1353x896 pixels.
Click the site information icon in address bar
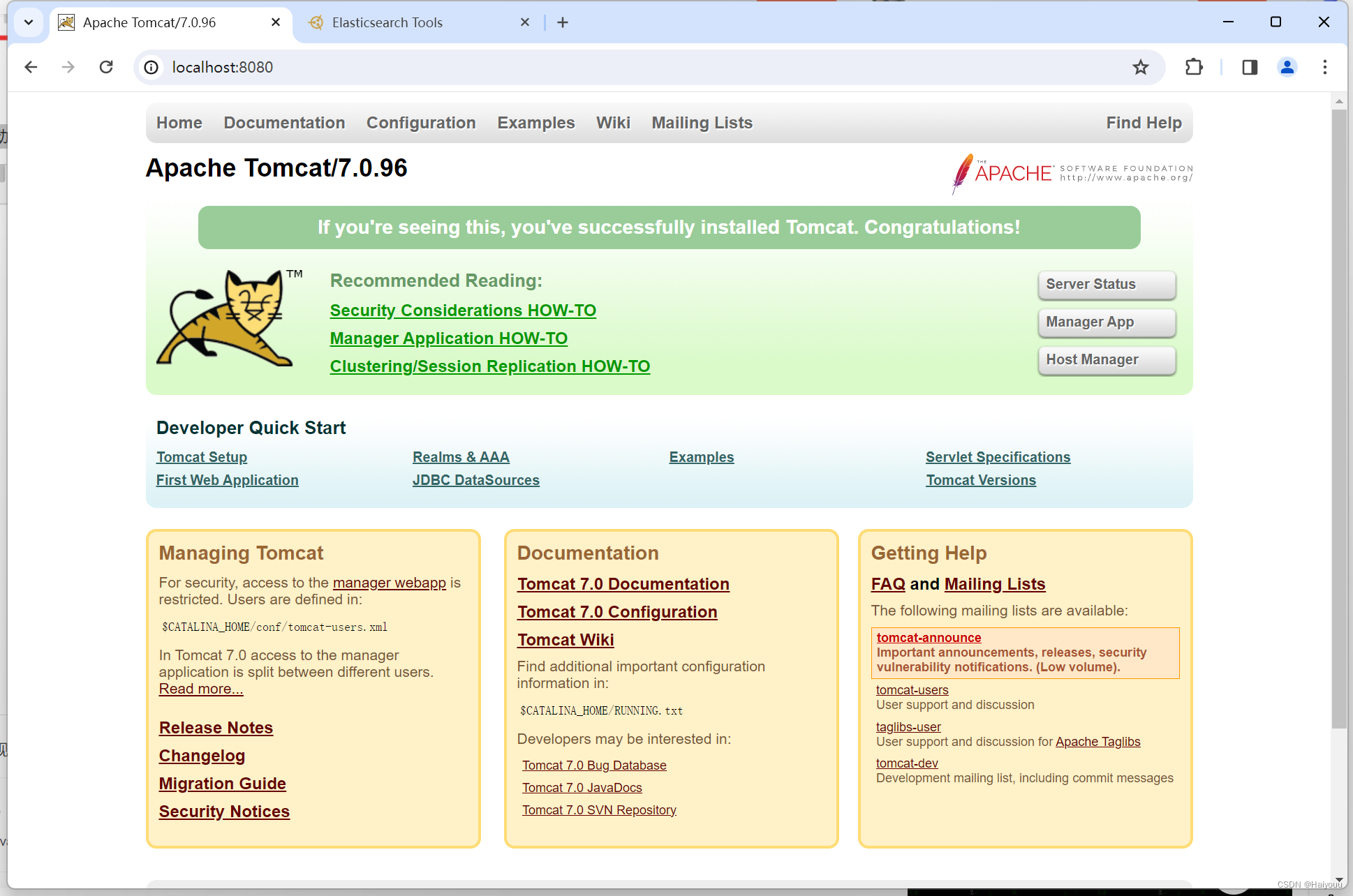point(151,67)
